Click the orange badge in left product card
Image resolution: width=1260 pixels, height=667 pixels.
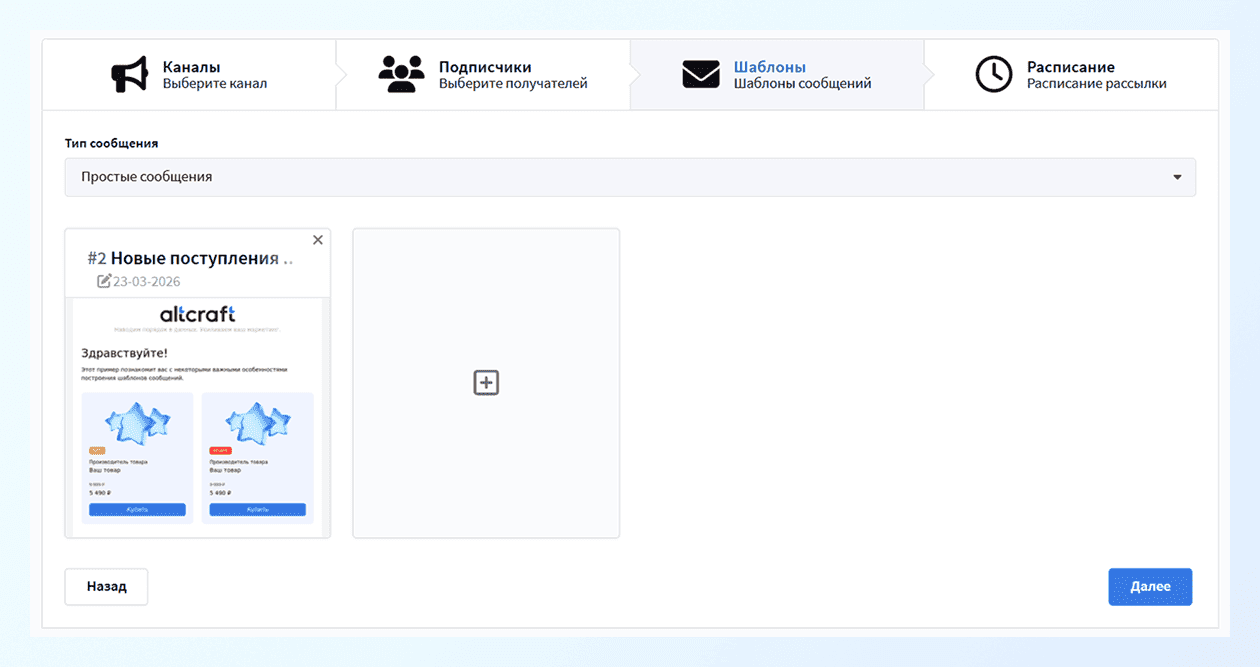click(97, 451)
